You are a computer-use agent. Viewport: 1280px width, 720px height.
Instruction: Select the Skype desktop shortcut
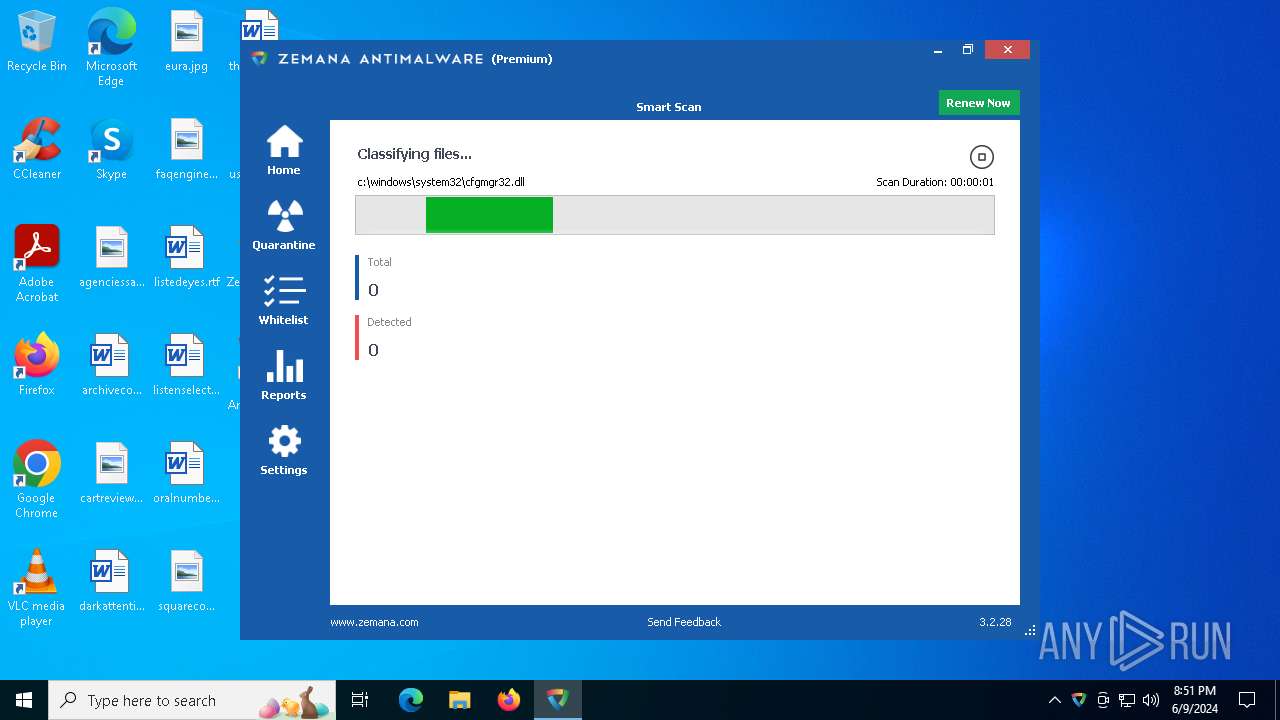click(111, 149)
